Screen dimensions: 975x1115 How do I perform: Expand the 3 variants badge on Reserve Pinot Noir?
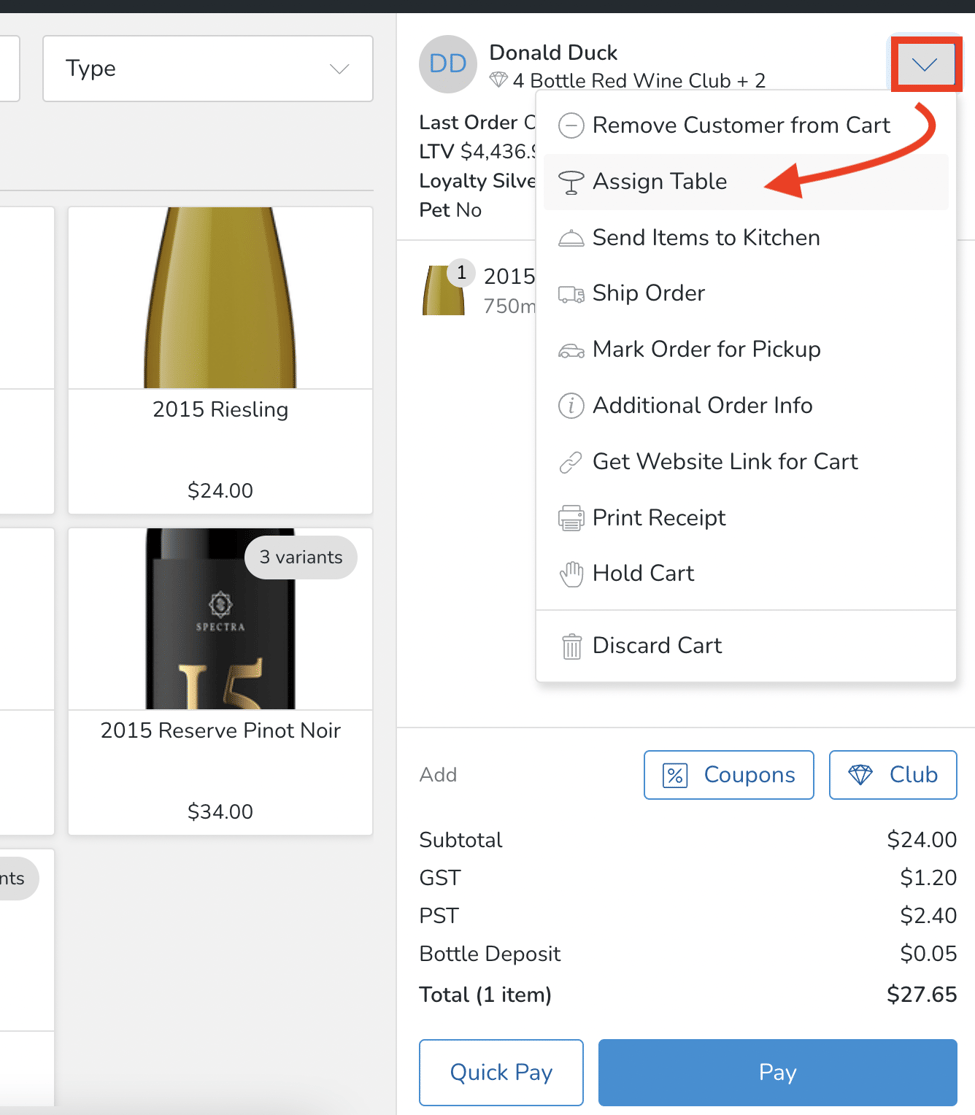coord(300,557)
